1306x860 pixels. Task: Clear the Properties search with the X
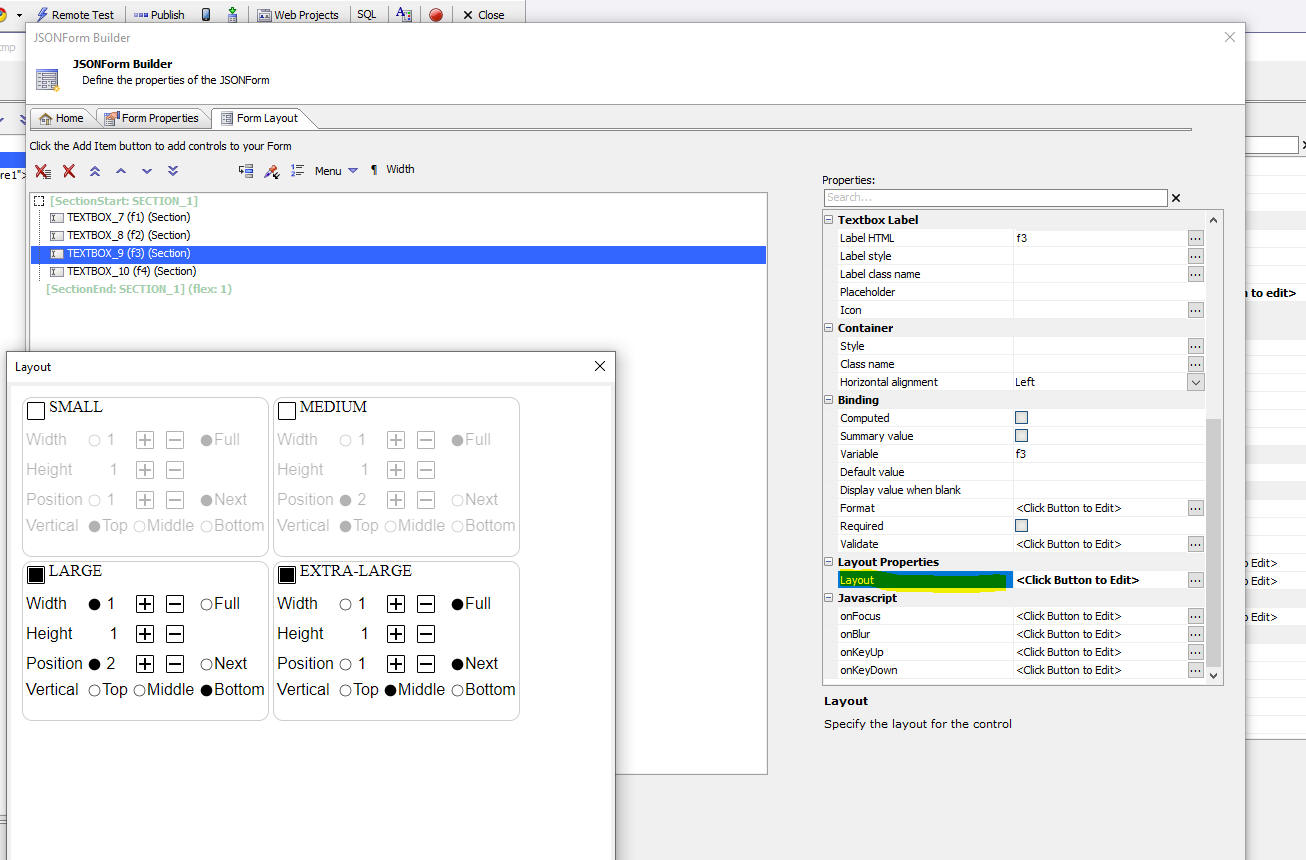(x=1176, y=198)
